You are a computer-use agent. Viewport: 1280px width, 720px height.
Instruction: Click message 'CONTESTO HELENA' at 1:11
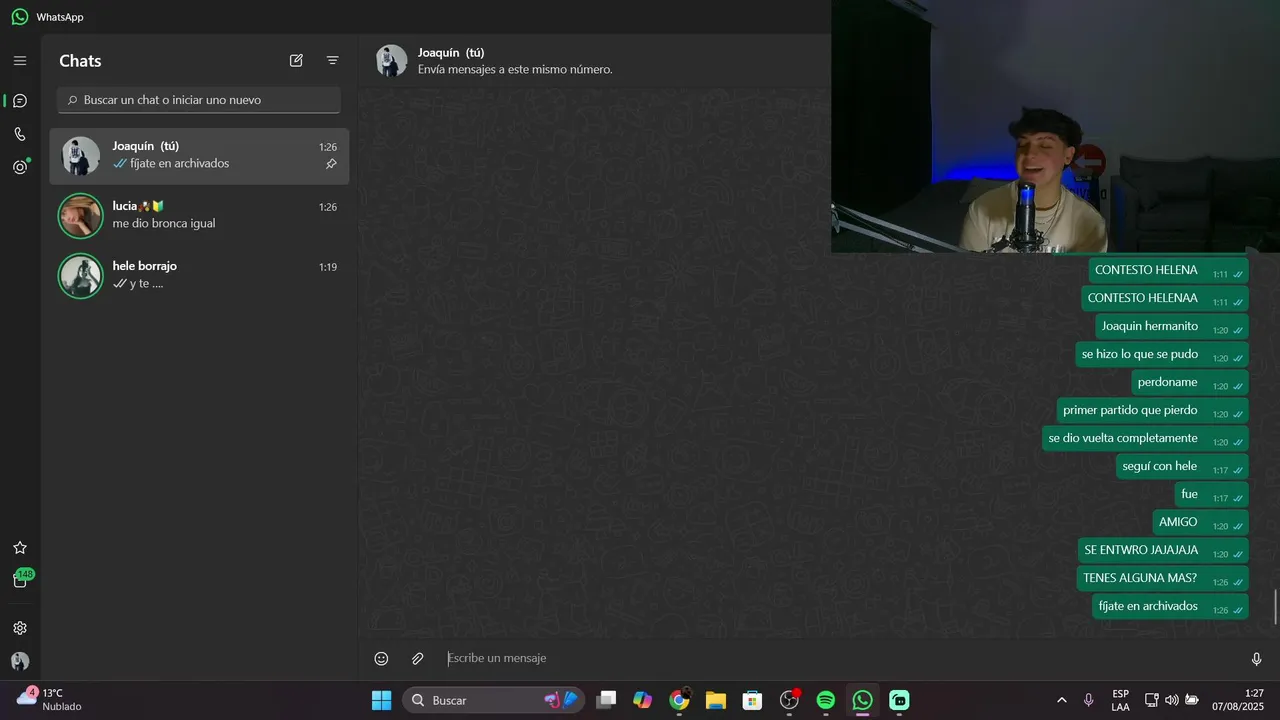pyautogui.click(x=1168, y=271)
